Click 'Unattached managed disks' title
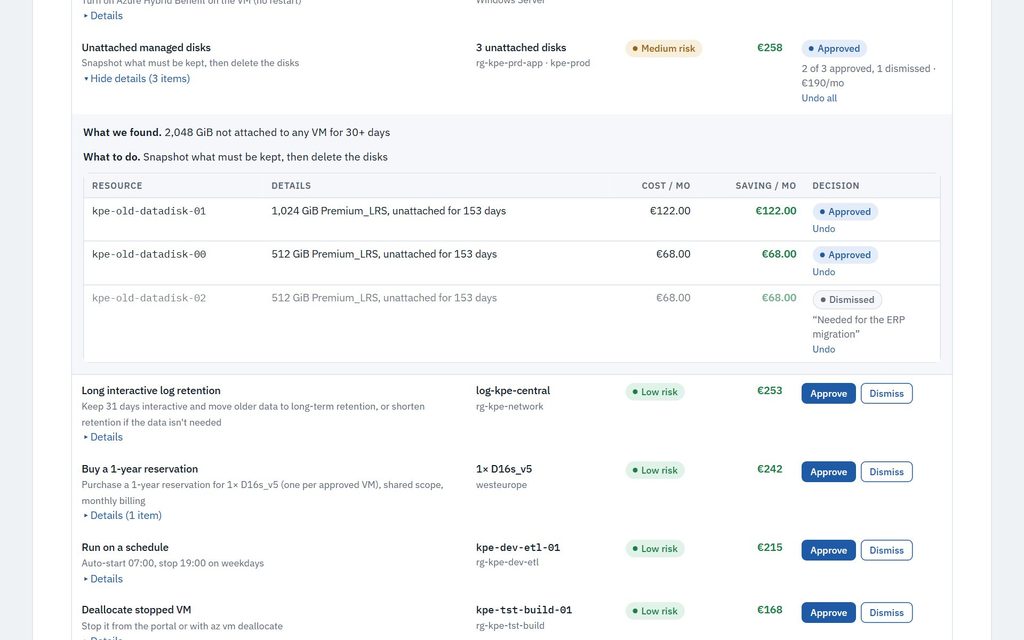 (146, 48)
